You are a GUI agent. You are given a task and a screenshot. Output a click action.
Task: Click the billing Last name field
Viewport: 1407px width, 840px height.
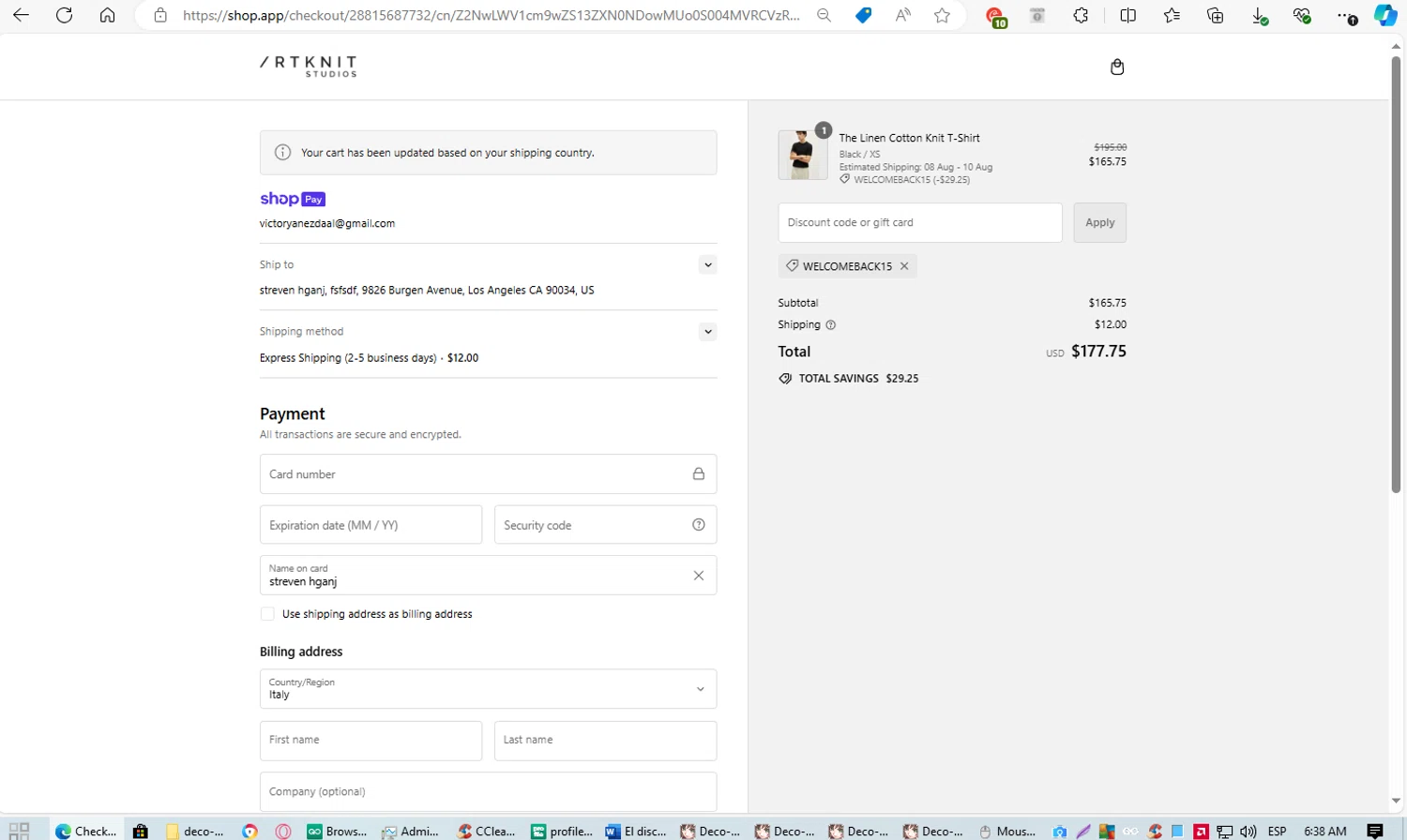pos(605,741)
